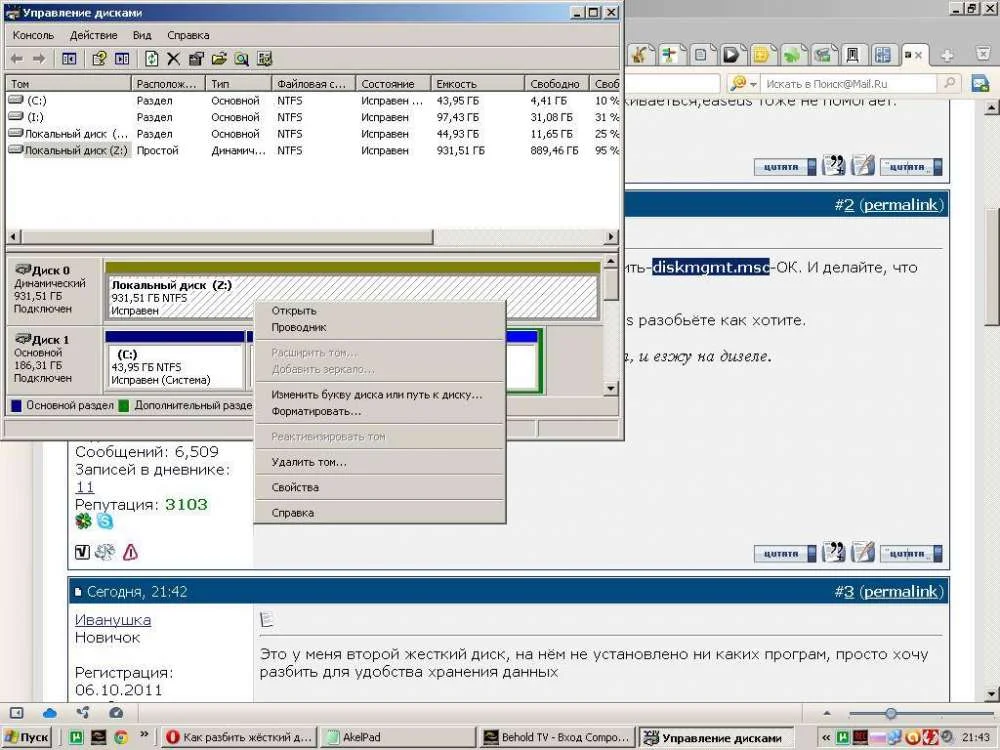The height and width of the screenshot is (750, 1000).
Task: Select the (C:) volume row in the list
Action: coord(312,101)
